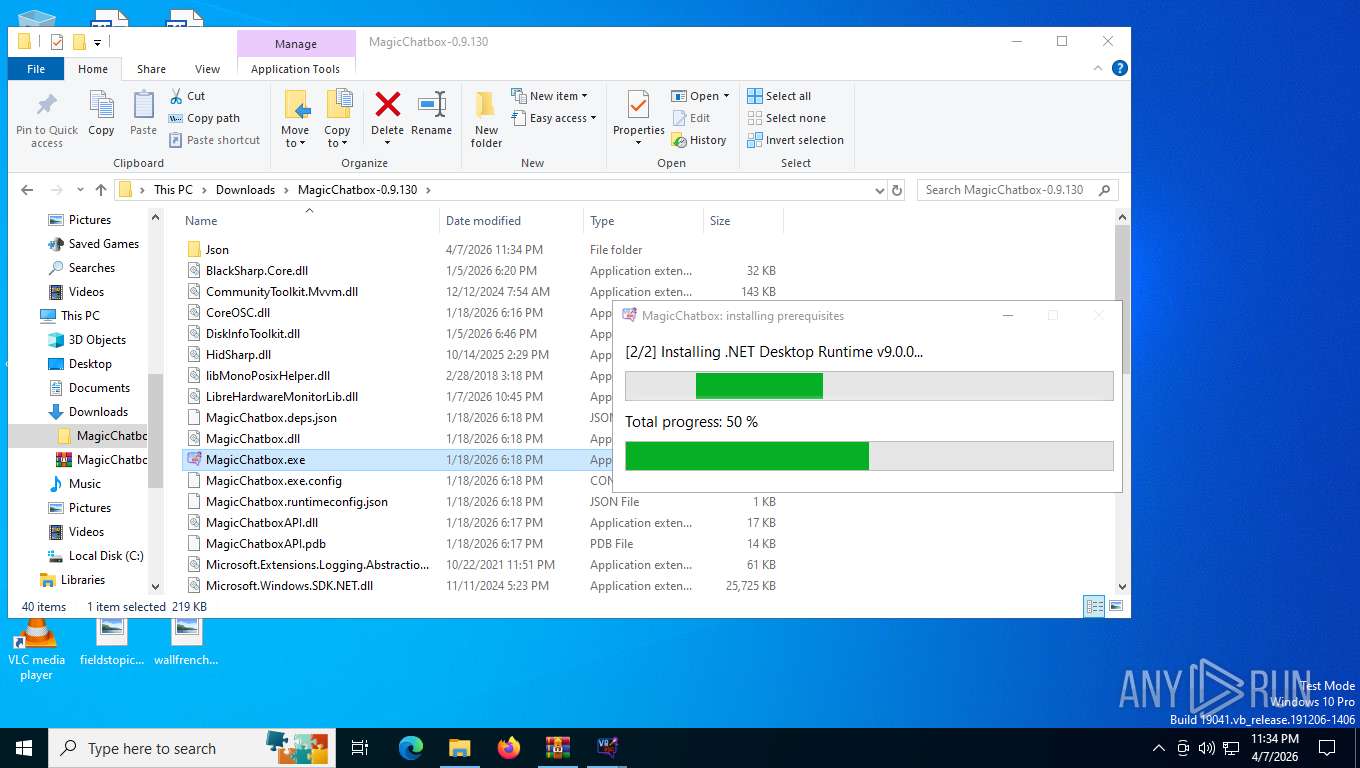The width and height of the screenshot is (1360, 768).
Task: Click This PC in the address path
Action: [173, 190]
